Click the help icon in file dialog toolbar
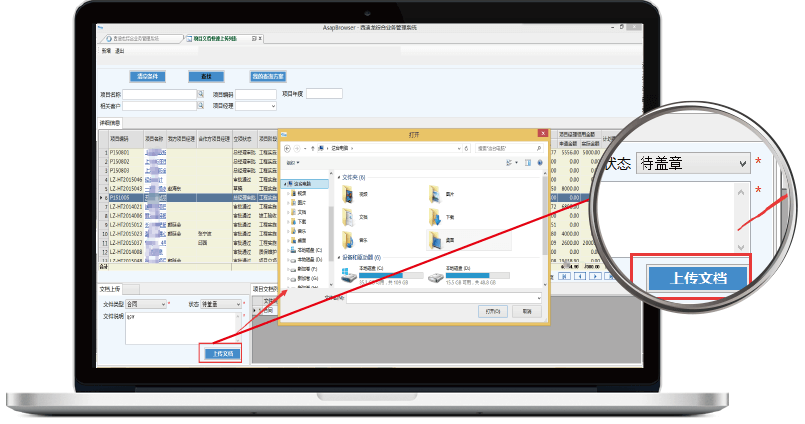The image size is (805, 424). (539, 160)
